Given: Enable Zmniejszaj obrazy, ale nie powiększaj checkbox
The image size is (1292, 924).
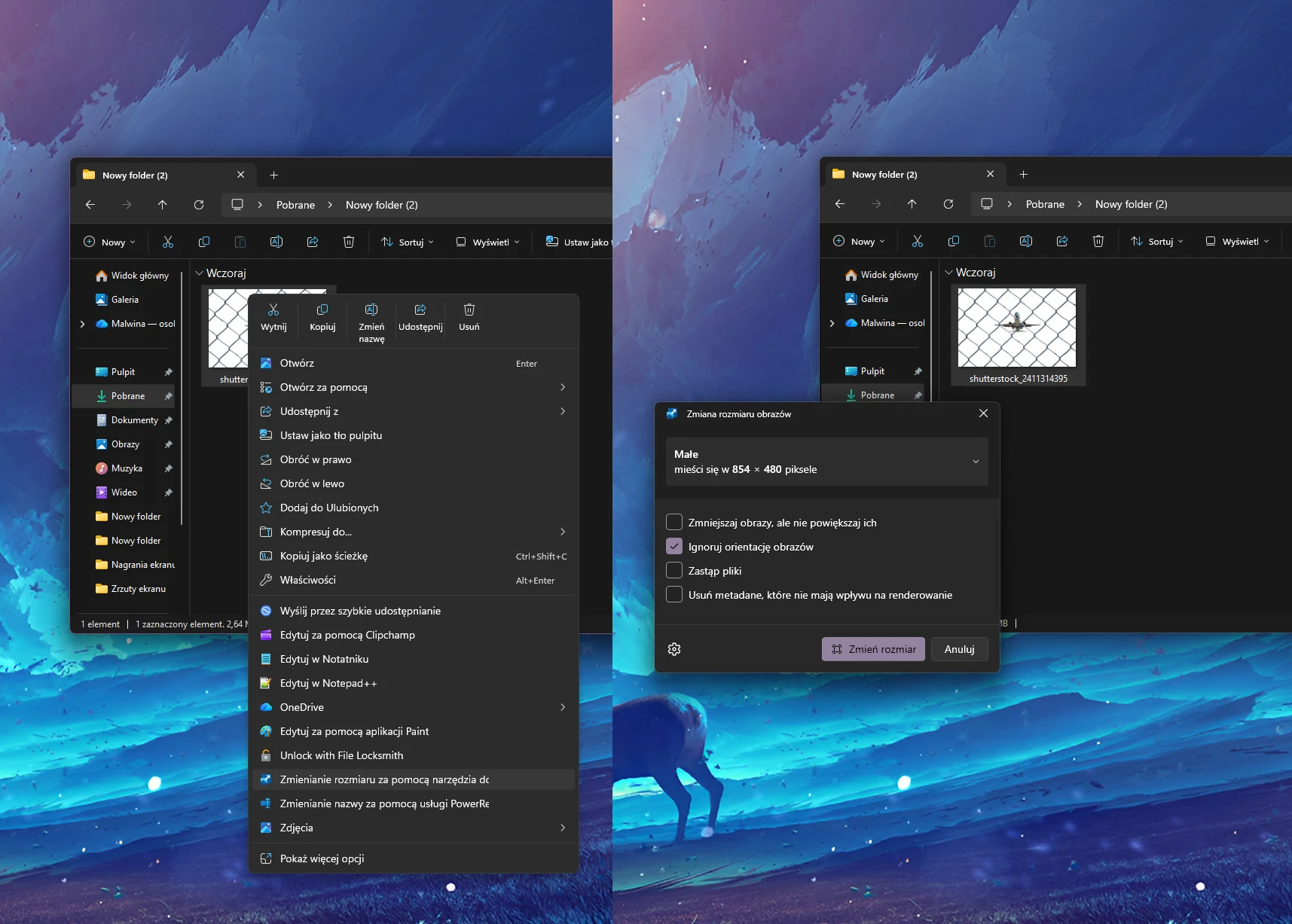Looking at the screenshot, I should pos(674,523).
